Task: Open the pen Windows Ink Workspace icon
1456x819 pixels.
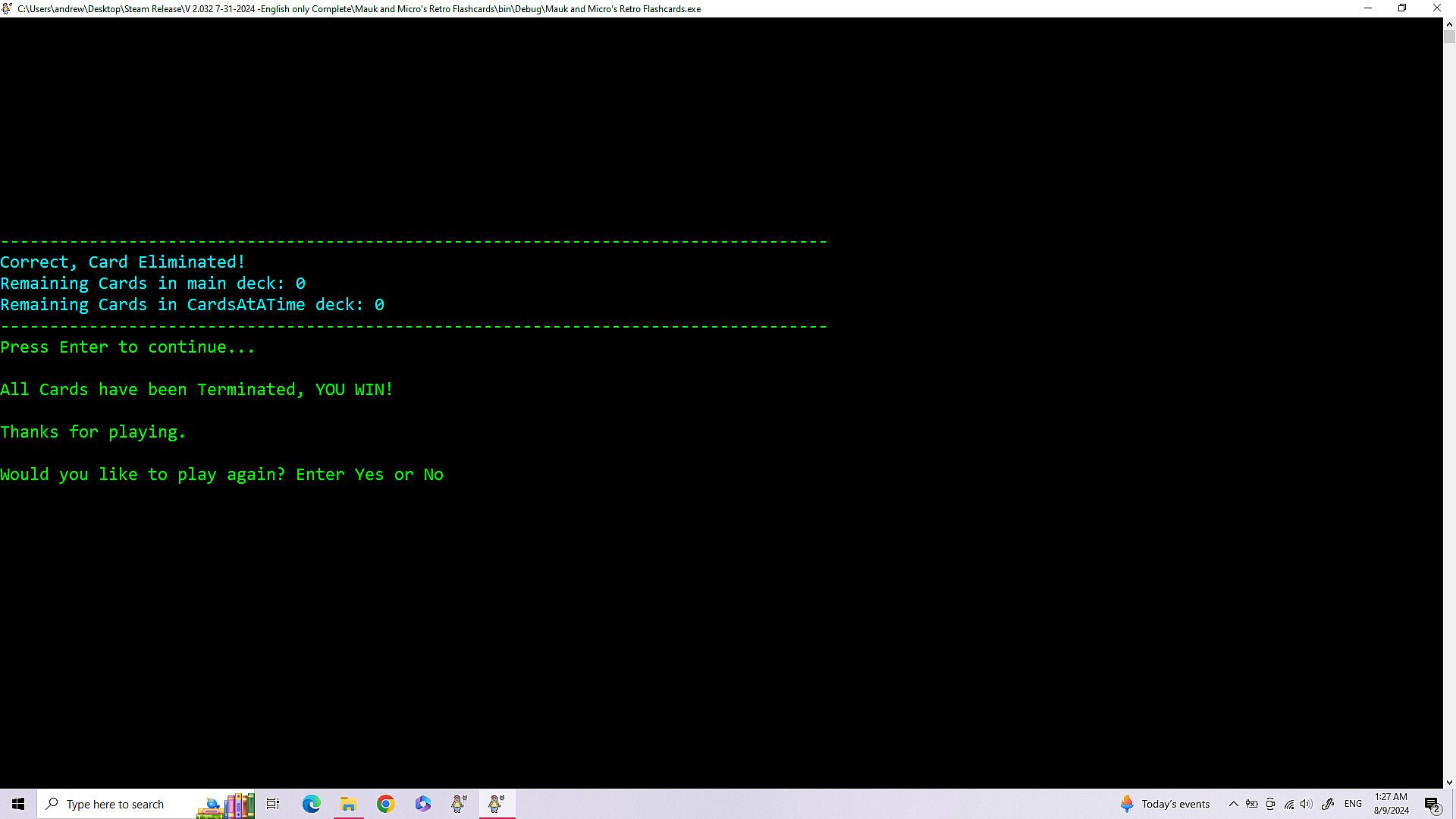Action: [1327, 804]
